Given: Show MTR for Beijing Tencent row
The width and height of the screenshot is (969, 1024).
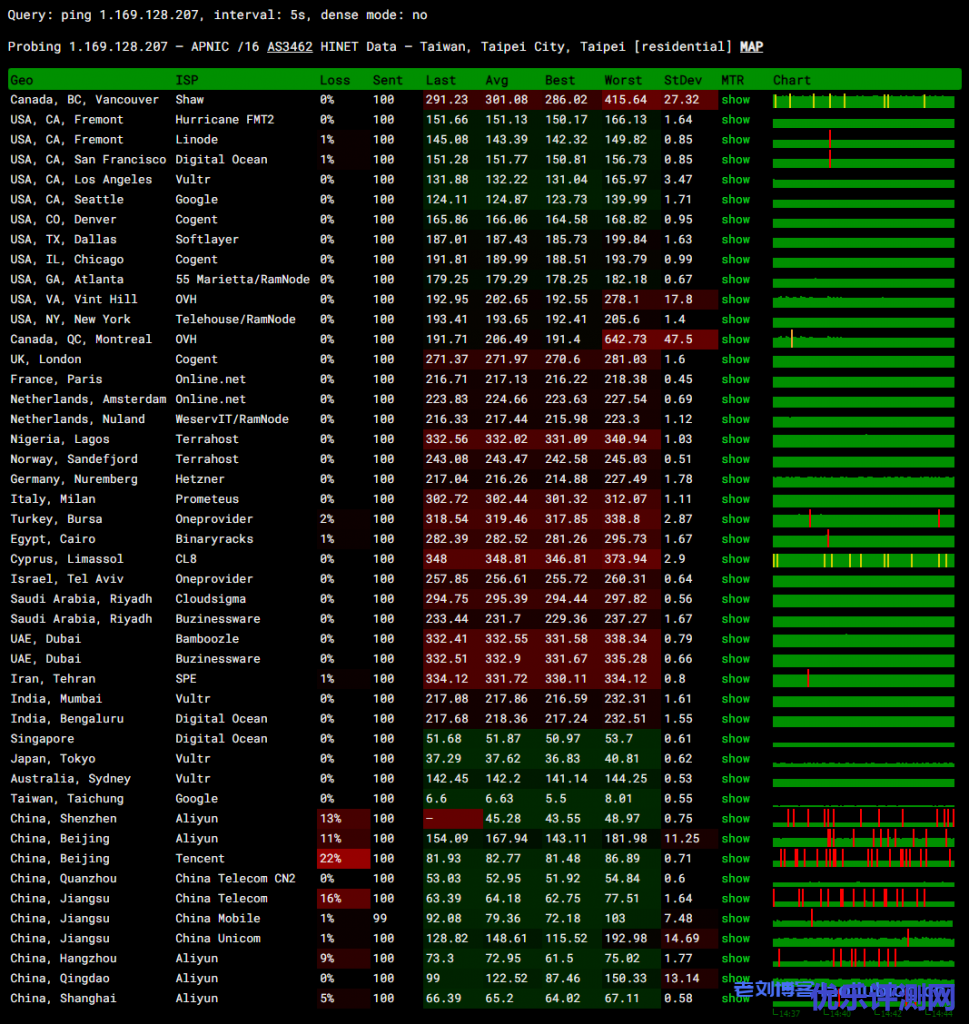Looking at the screenshot, I should point(735,859).
